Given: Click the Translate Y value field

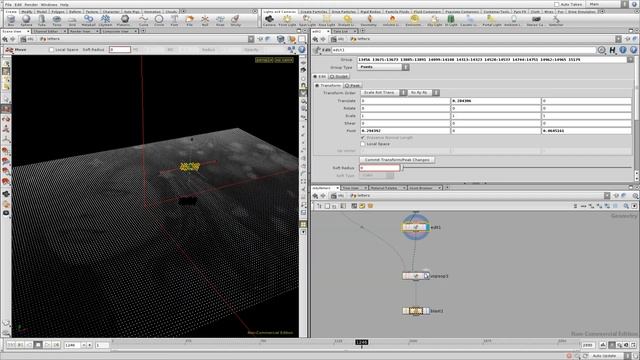Looking at the screenshot, I should coord(496,100).
